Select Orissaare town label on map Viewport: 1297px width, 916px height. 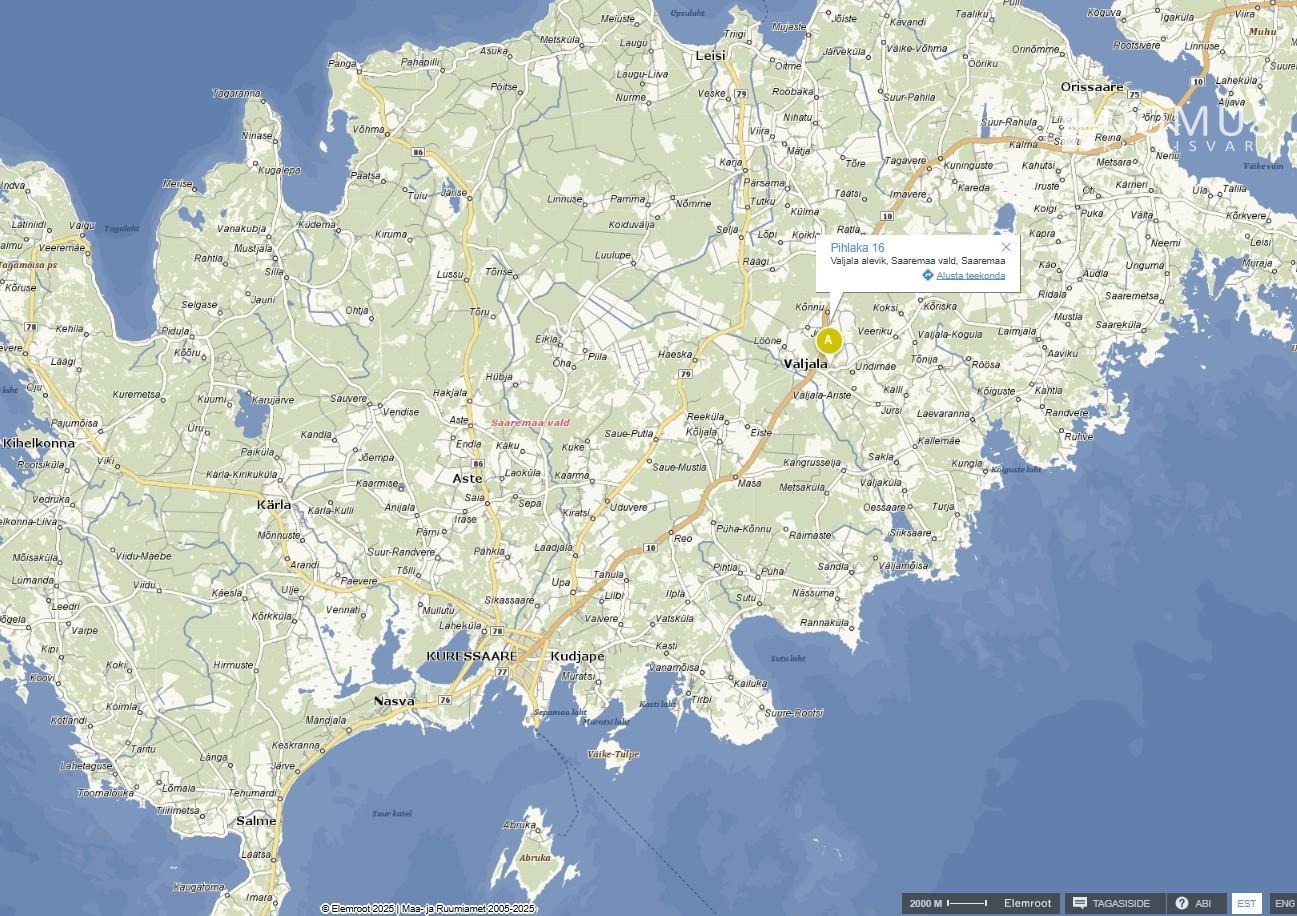click(x=1092, y=87)
